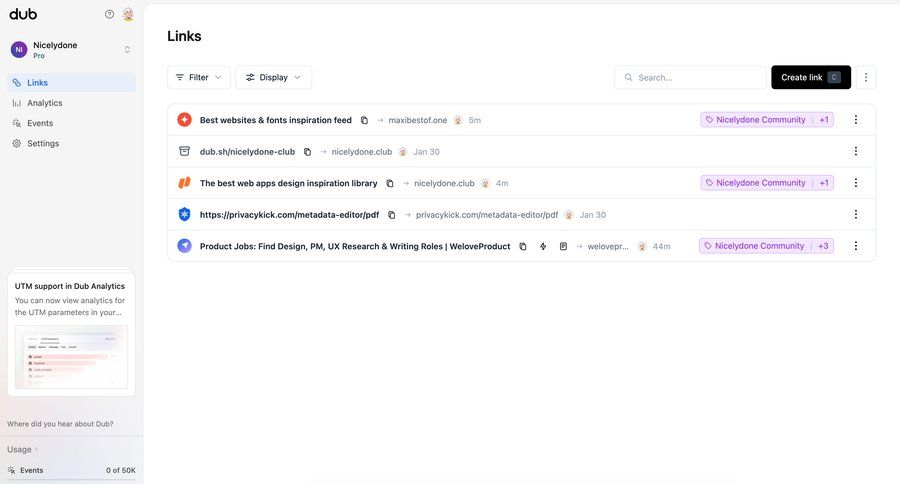900x484 pixels.
Task: Open UTM support analytics preview thumbnail
Action: coord(71,357)
